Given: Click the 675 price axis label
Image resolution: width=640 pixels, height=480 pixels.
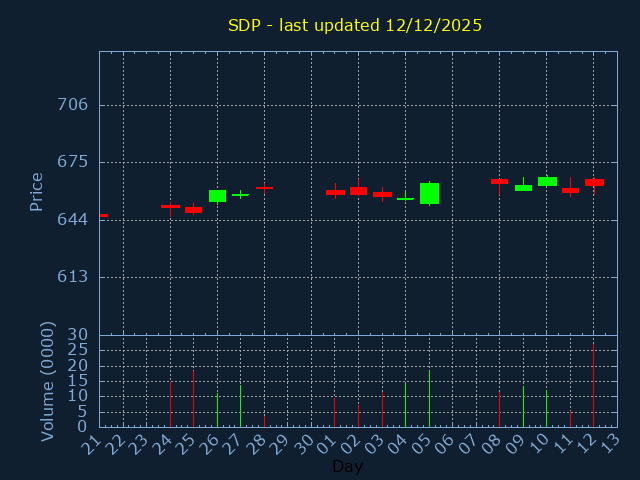Looking at the screenshot, I should [x=72, y=162].
